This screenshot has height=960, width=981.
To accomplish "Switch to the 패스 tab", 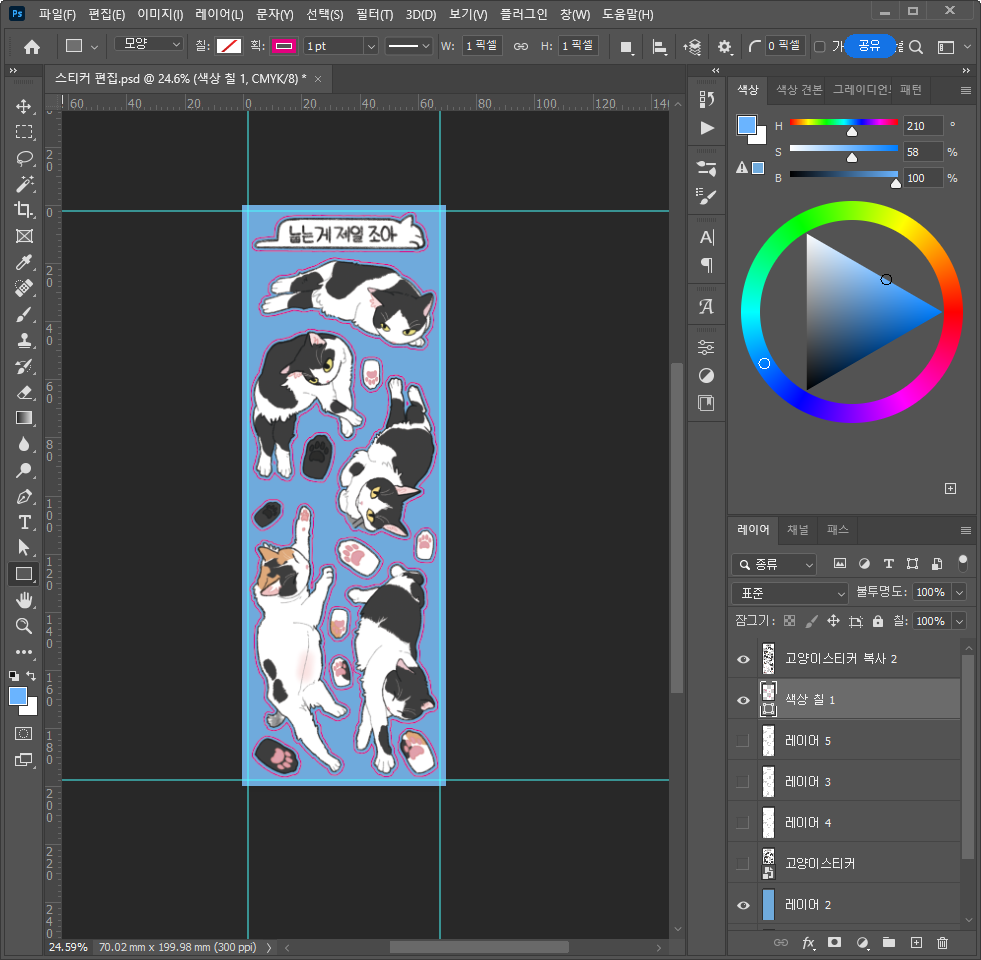I will [x=837, y=529].
